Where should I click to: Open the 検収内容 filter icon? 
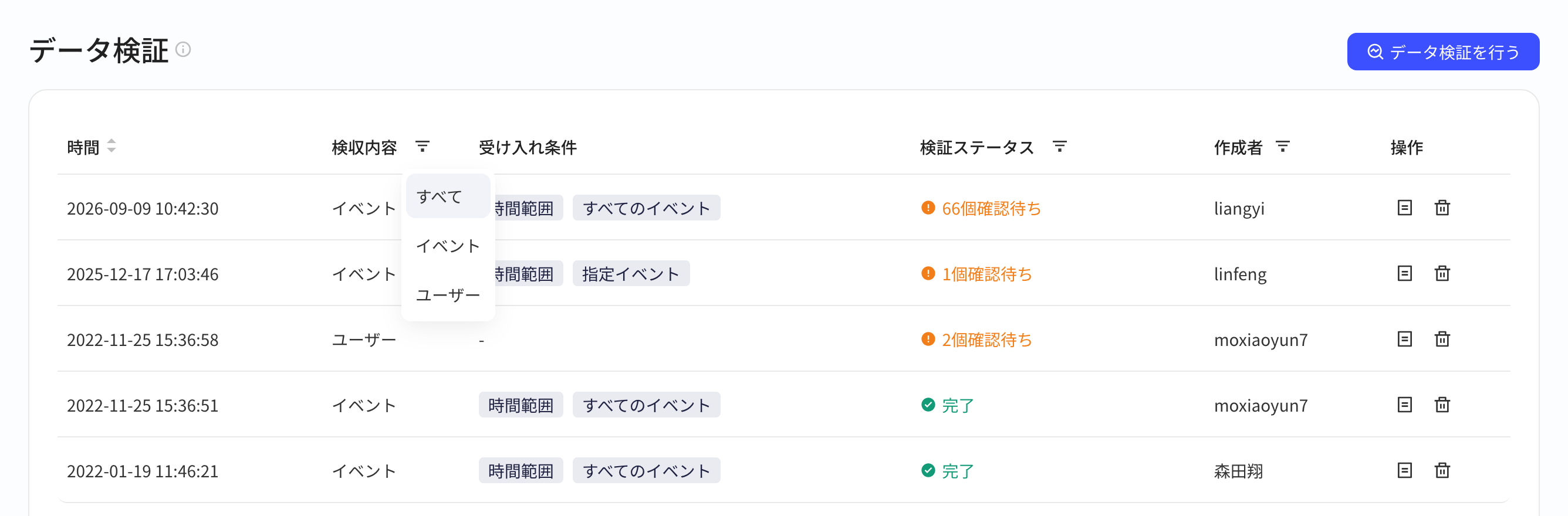tap(422, 147)
